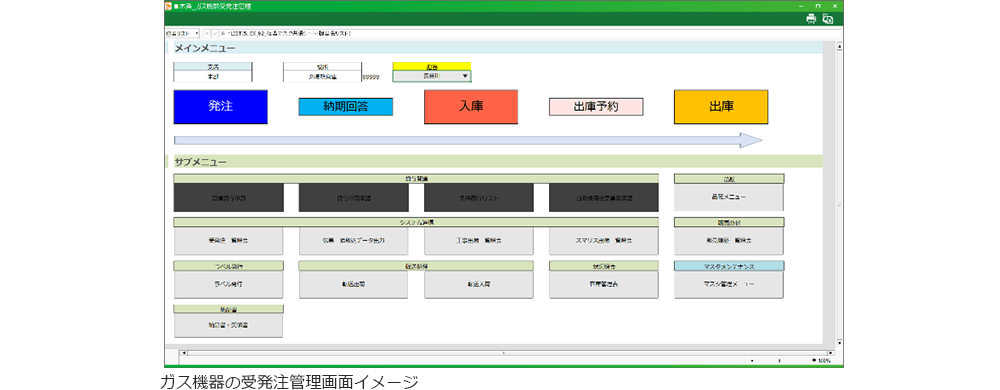Open the 長谷川 staff dropdown arrow
Viewport: 1000px width, 390px height.
[465, 76]
